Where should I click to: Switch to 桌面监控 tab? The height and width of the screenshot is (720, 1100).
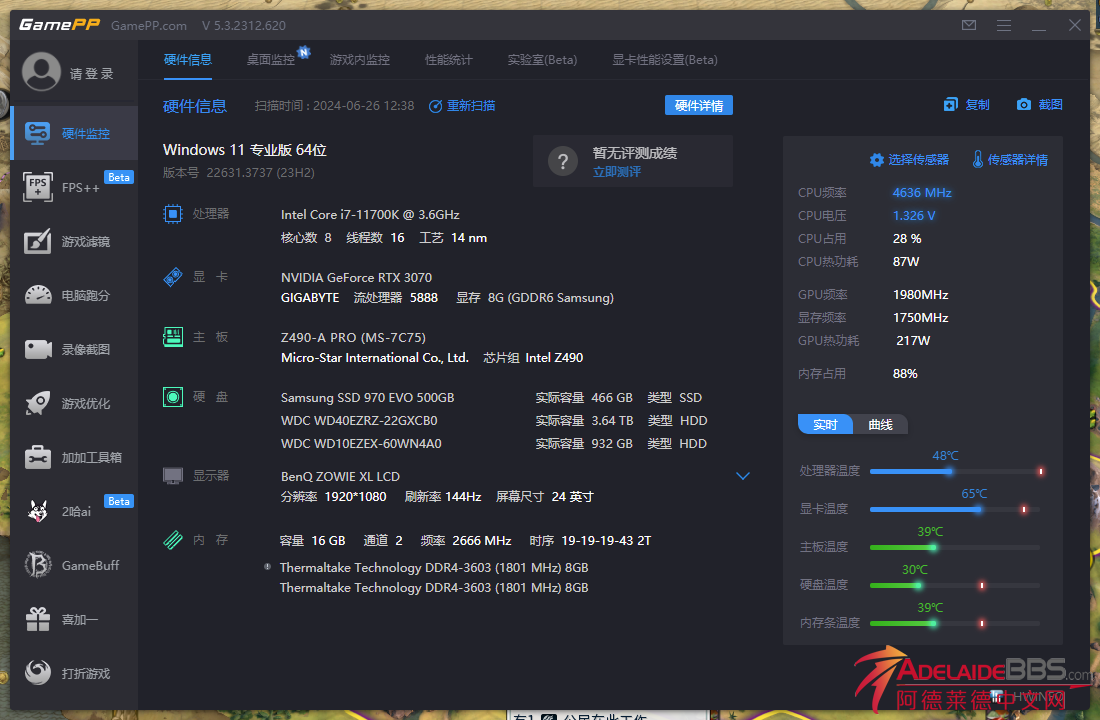click(271, 60)
